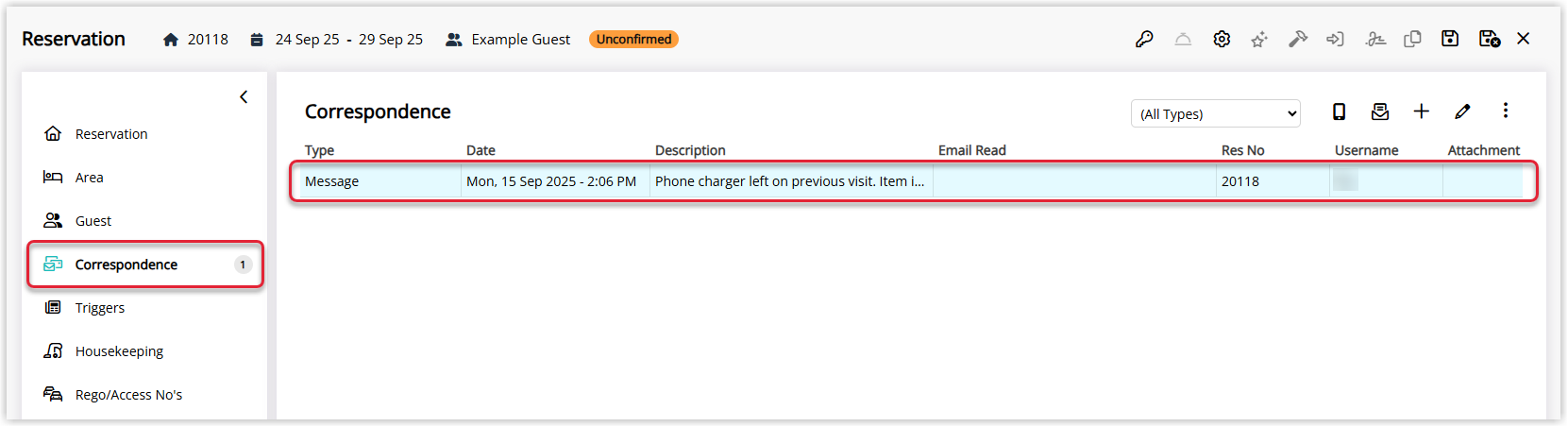Click the hammer maintenance icon
Image resolution: width=1568 pixels, height=427 pixels.
1298,39
